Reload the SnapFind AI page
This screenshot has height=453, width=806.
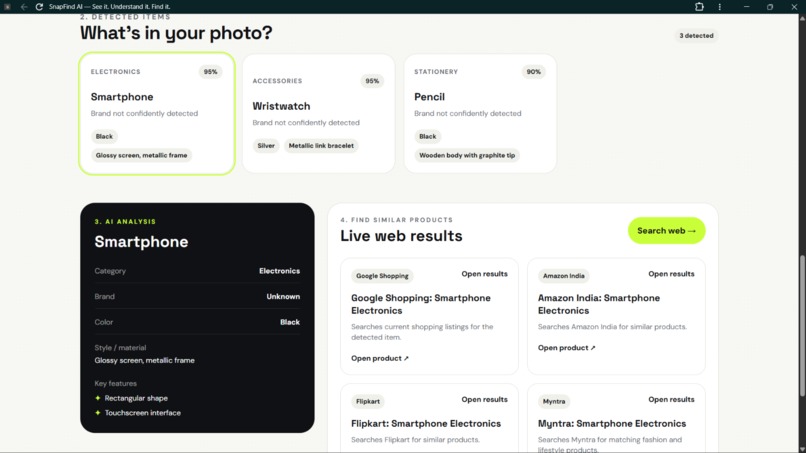pyautogui.click(x=39, y=7)
